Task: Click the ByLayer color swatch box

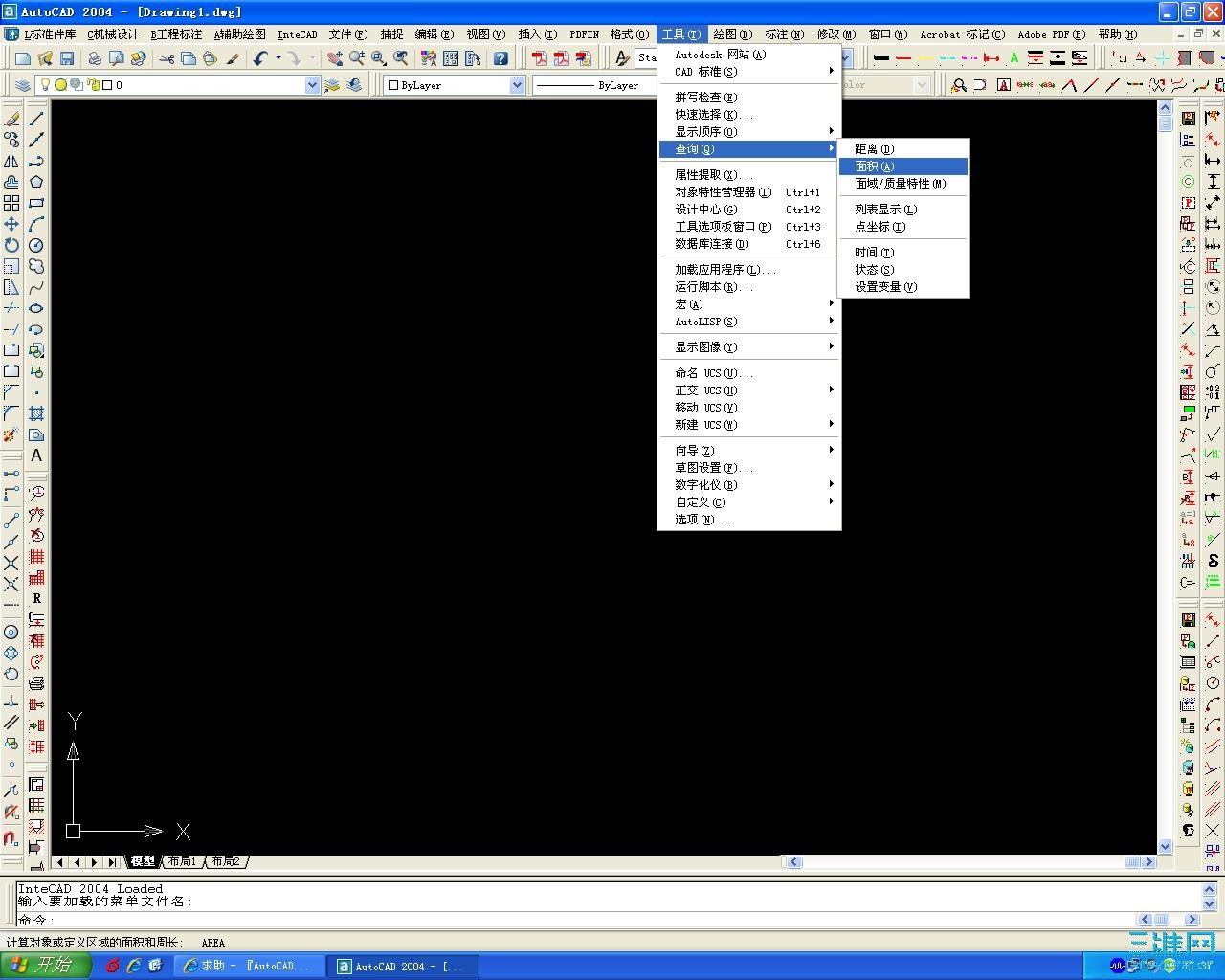Action: [x=393, y=85]
